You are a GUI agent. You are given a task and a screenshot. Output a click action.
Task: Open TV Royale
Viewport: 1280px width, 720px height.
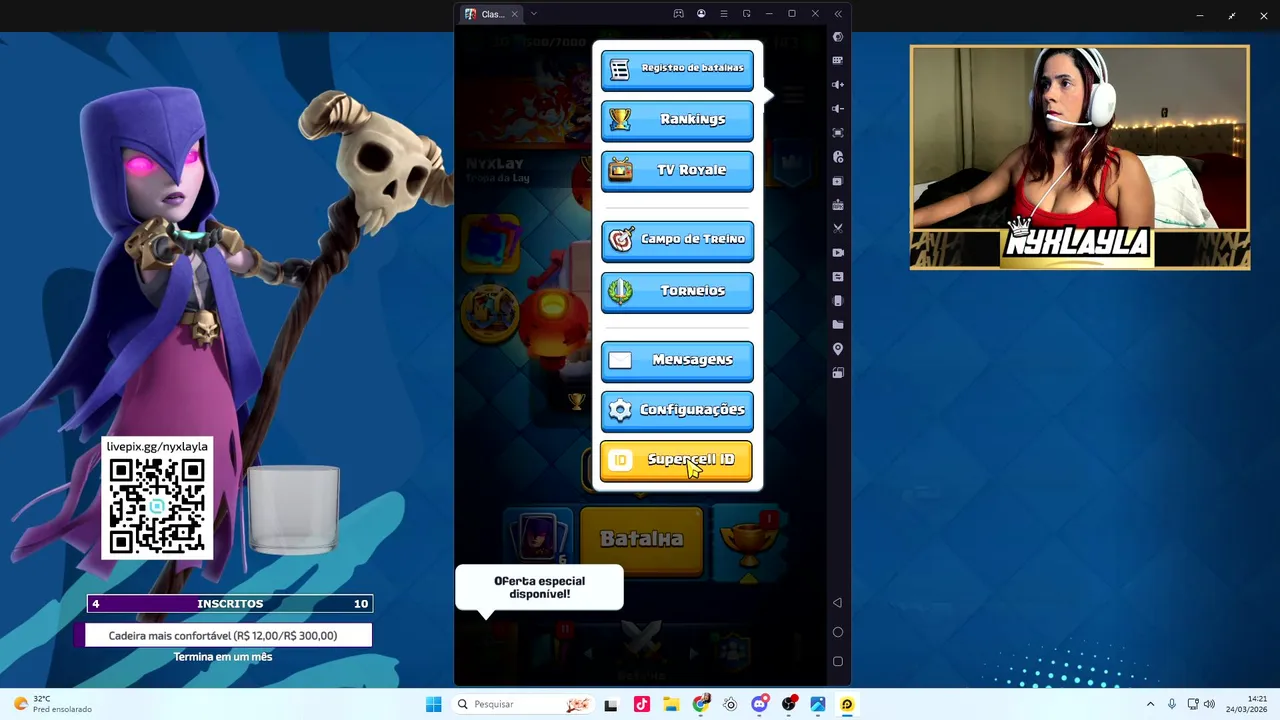click(x=677, y=171)
